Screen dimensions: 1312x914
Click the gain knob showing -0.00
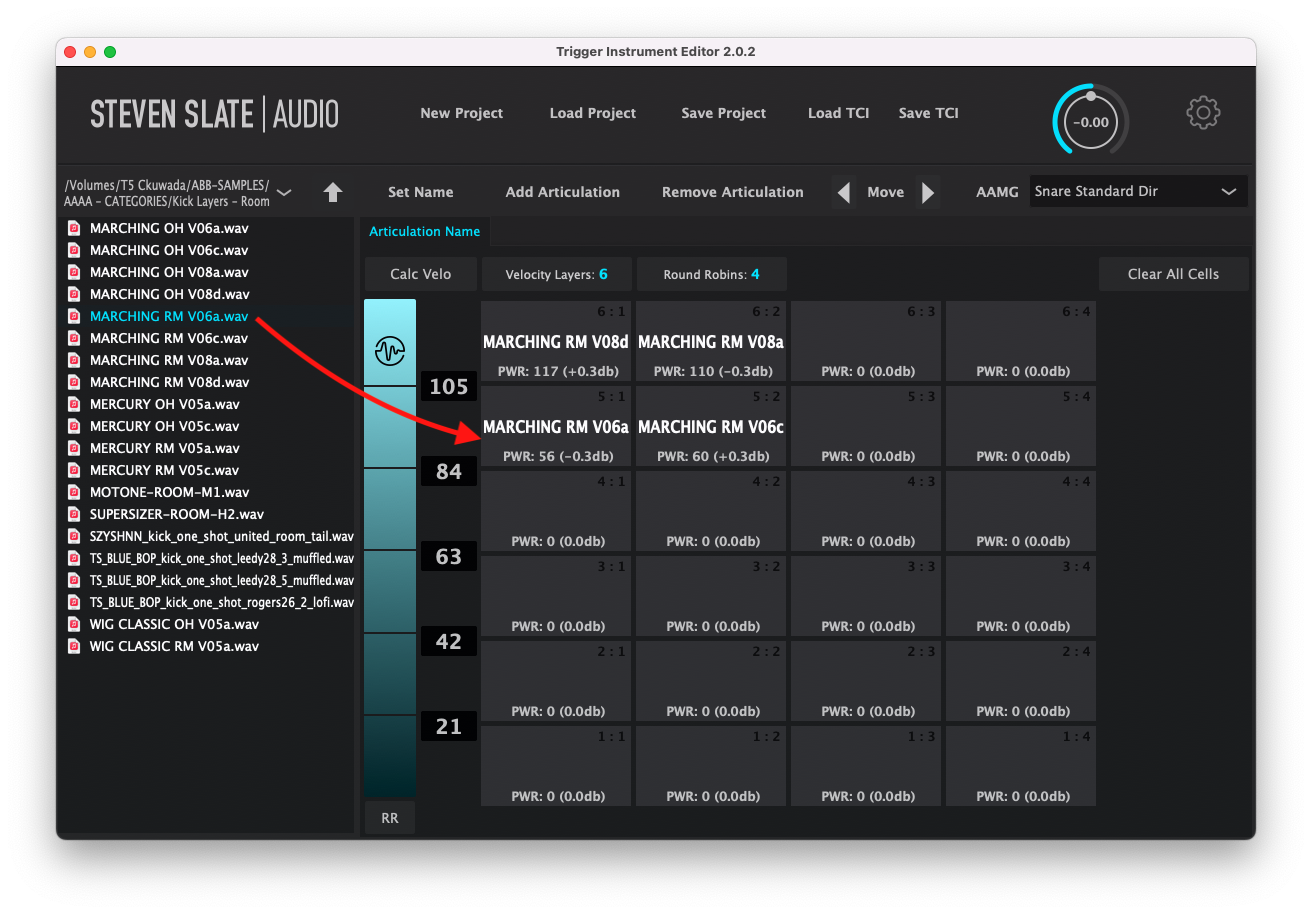click(x=1090, y=122)
